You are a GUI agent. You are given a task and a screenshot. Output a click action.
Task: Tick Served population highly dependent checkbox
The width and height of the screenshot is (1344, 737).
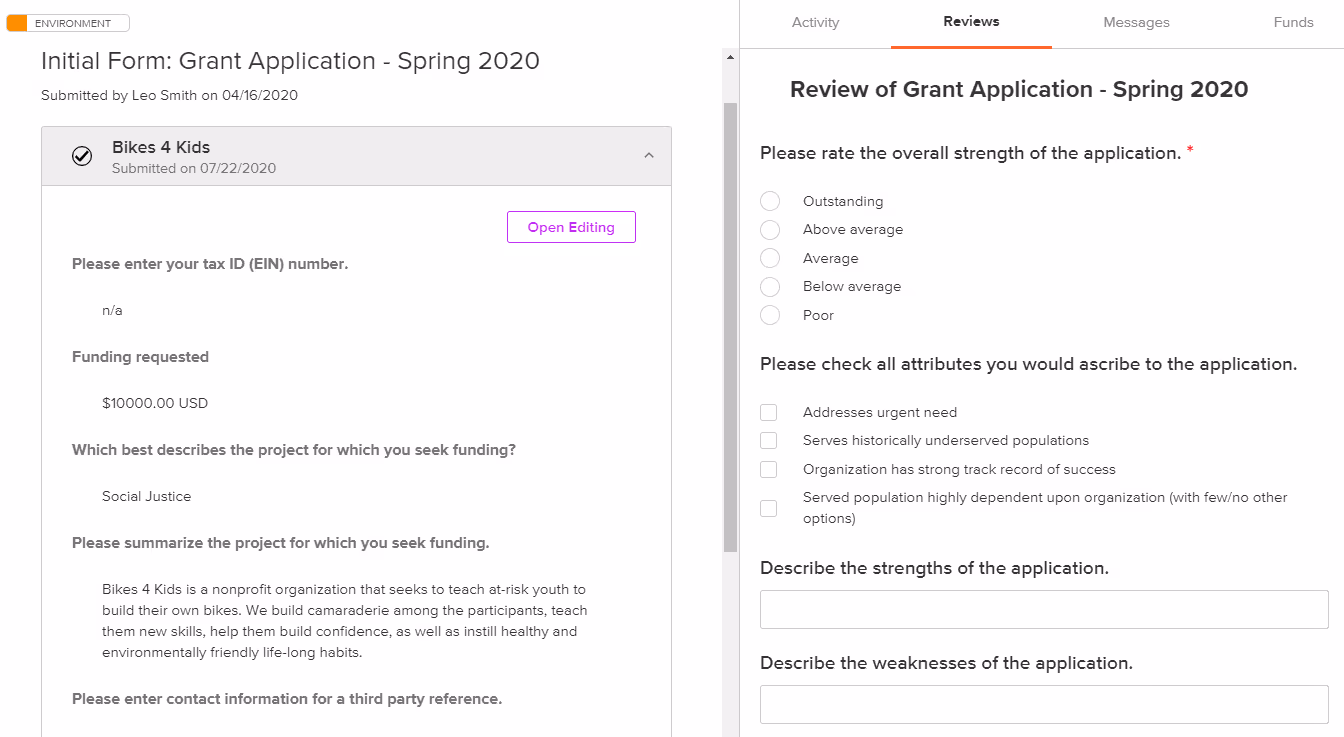[x=768, y=508]
